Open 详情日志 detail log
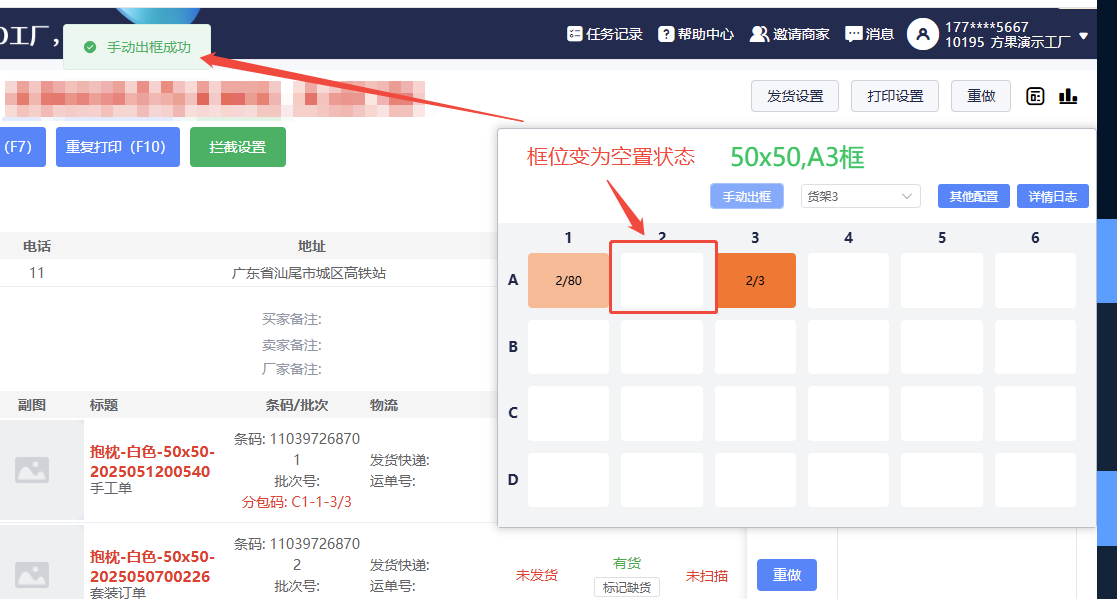 (x=1052, y=197)
